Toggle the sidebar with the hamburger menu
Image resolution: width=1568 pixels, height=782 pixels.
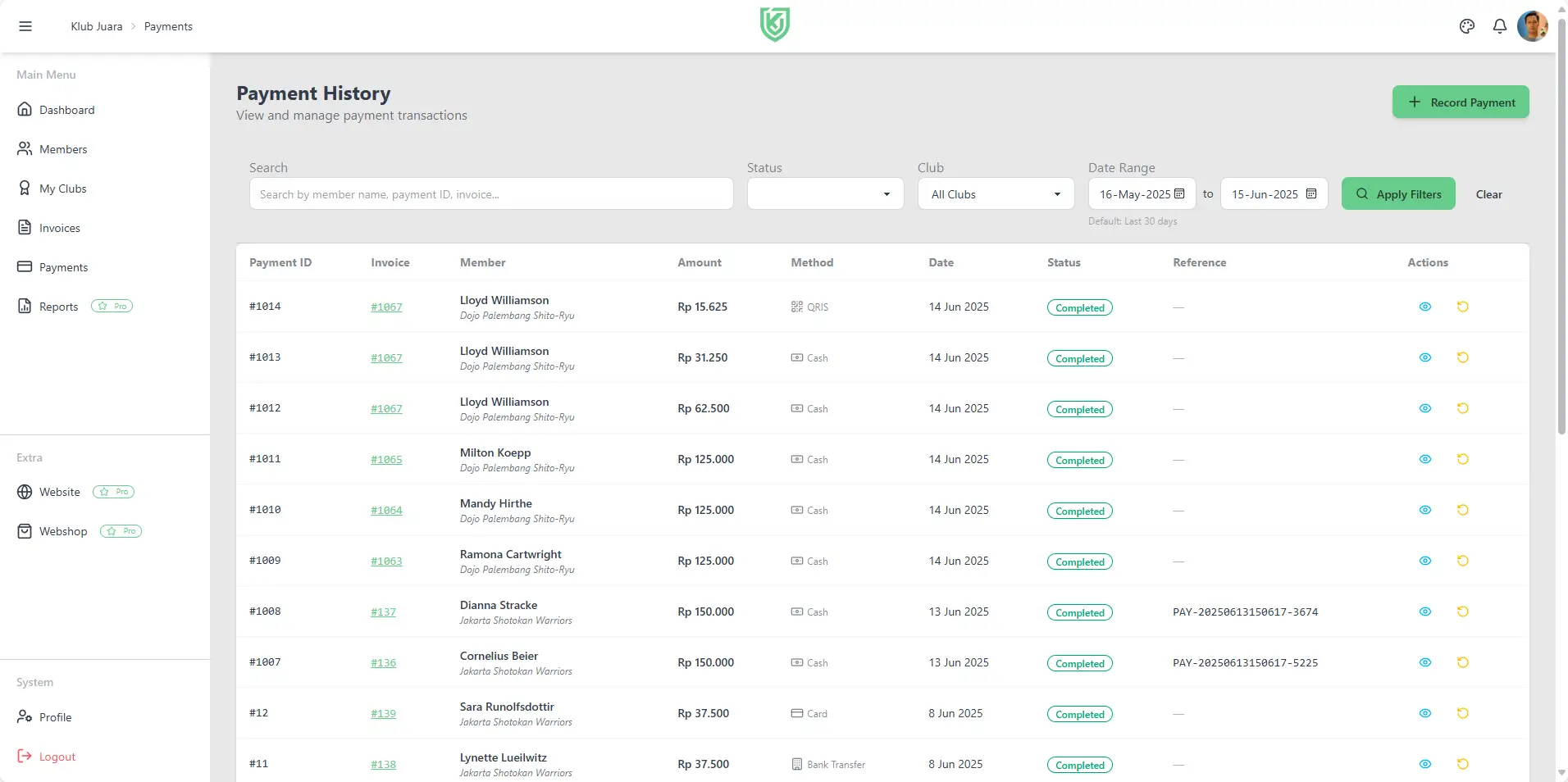[x=25, y=25]
